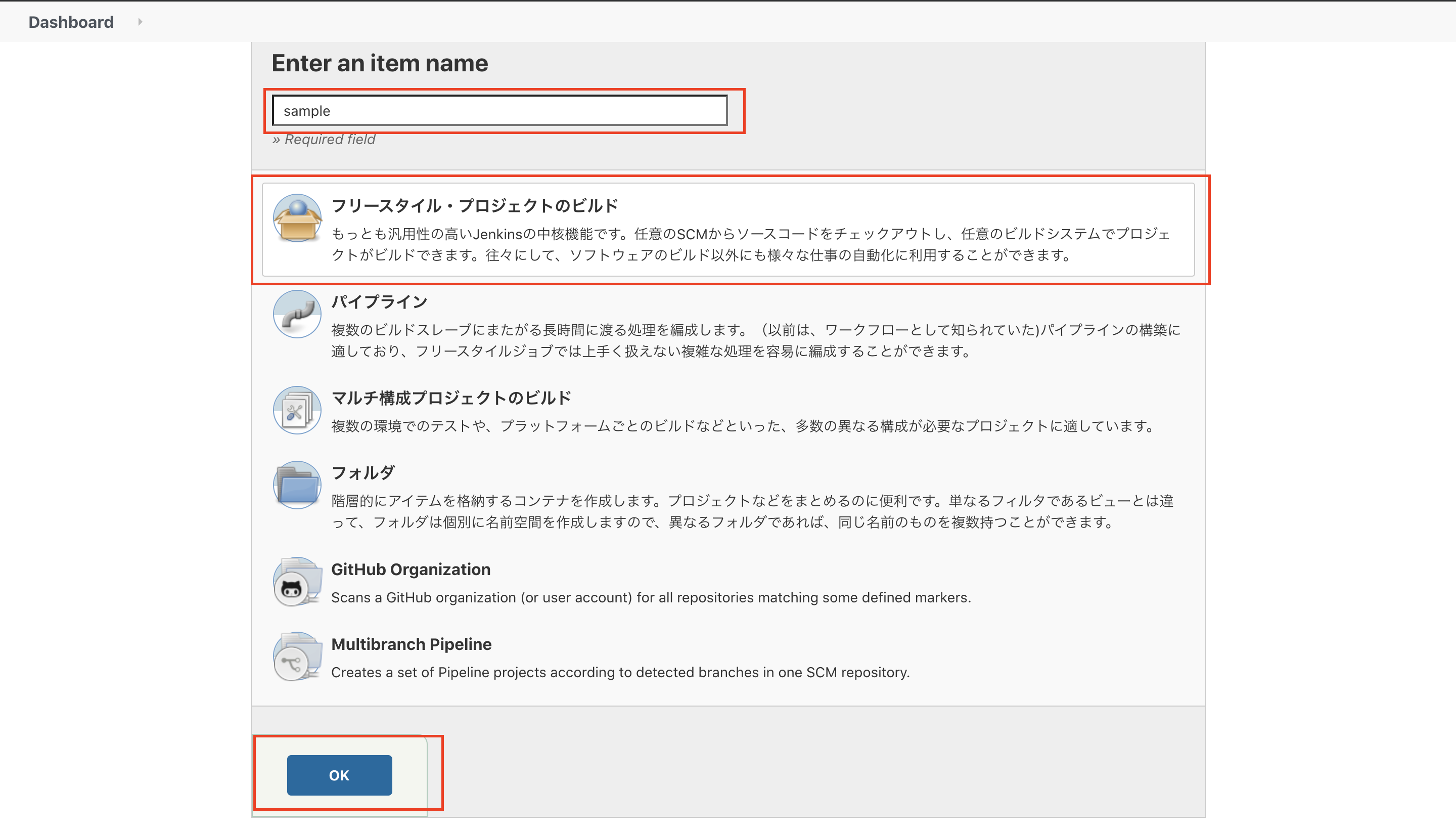Click the Pipeline pipe icon
This screenshot has width=1456, height=832.
pos(297,314)
